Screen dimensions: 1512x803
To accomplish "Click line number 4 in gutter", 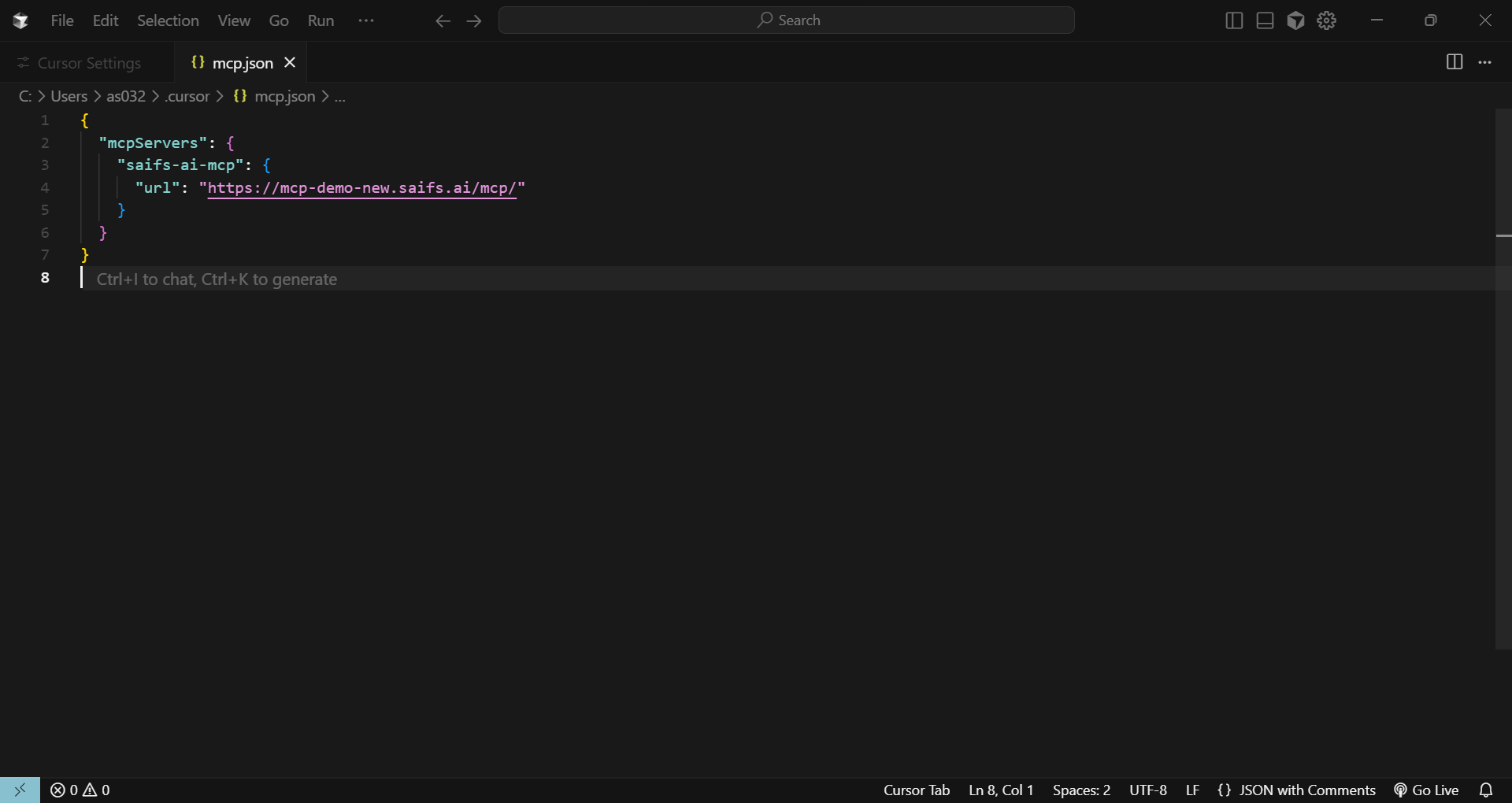I will (x=45, y=187).
